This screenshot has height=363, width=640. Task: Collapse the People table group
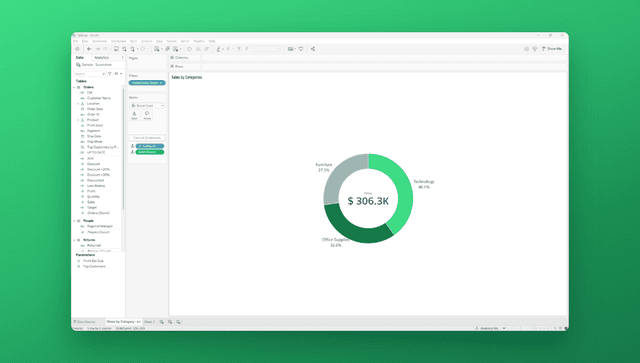pos(74,221)
